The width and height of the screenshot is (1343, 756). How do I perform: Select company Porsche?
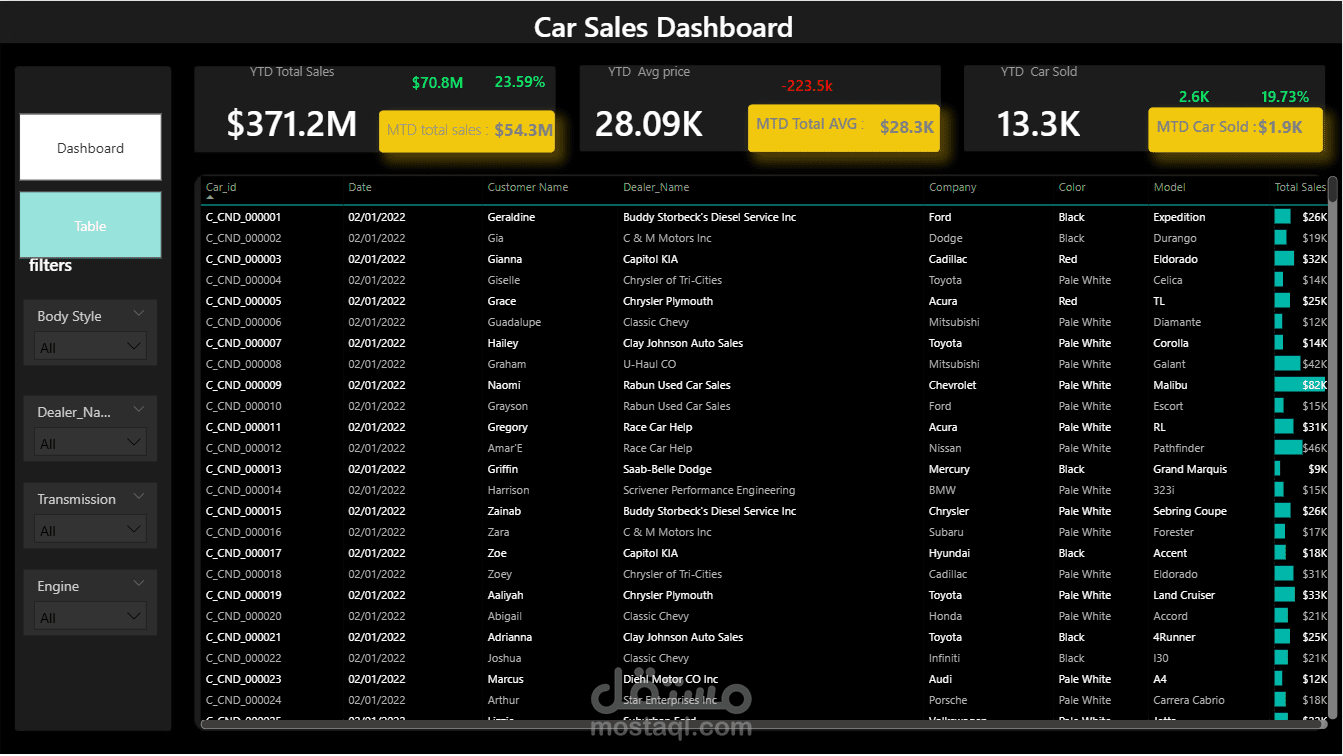click(x=948, y=700)
